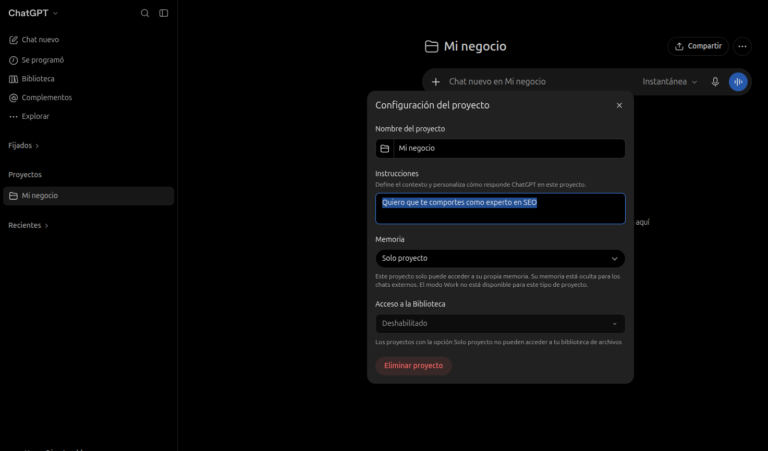Click the folder icon beside project name field
The height and width of the screenshot is (451, 768).
pos(385,148)
